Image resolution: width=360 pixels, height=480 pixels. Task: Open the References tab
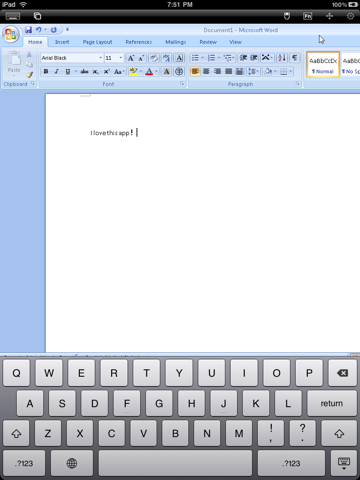click(x=139, y=42)
